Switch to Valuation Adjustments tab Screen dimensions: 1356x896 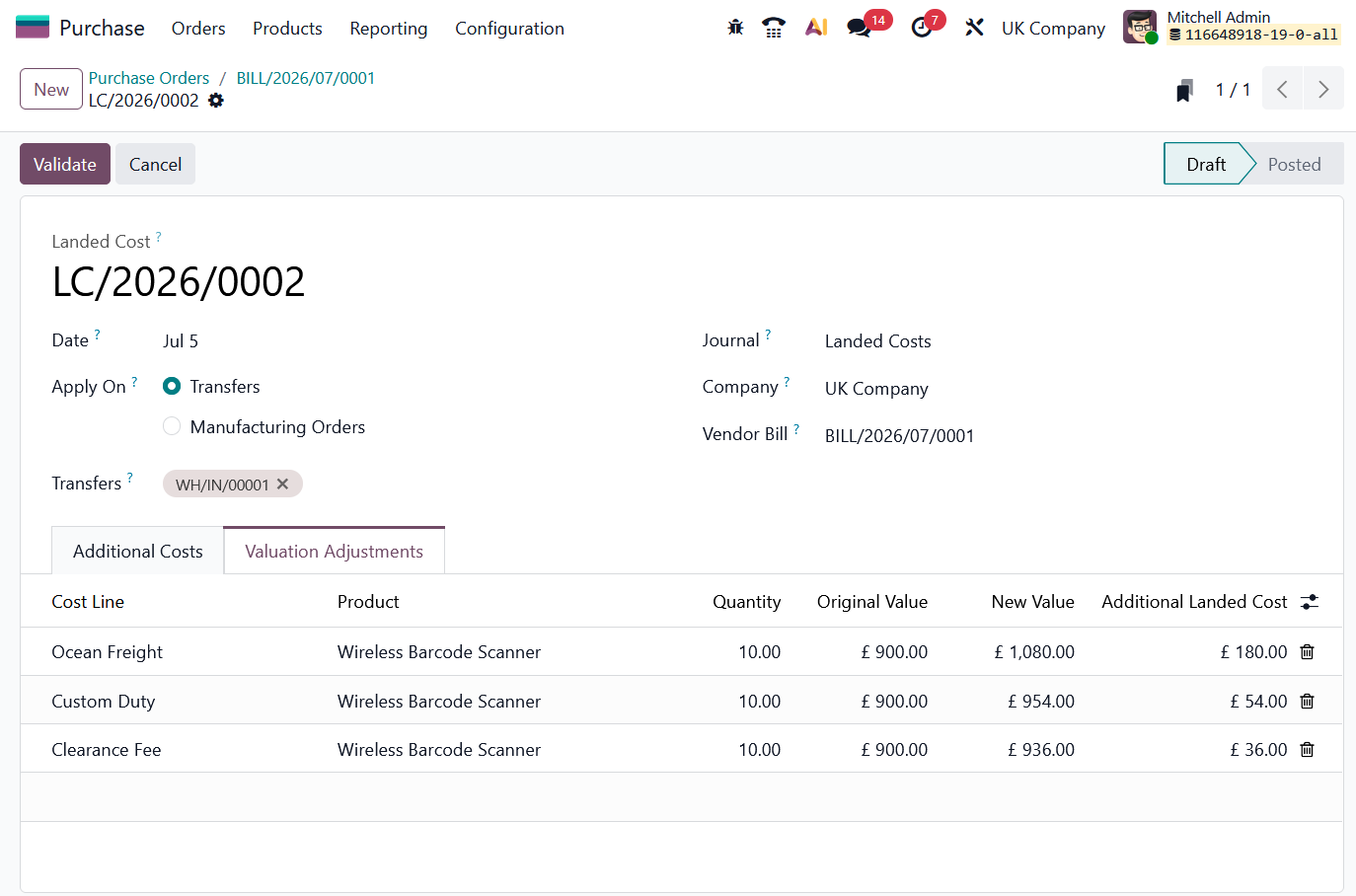click(x=334, y=551)
